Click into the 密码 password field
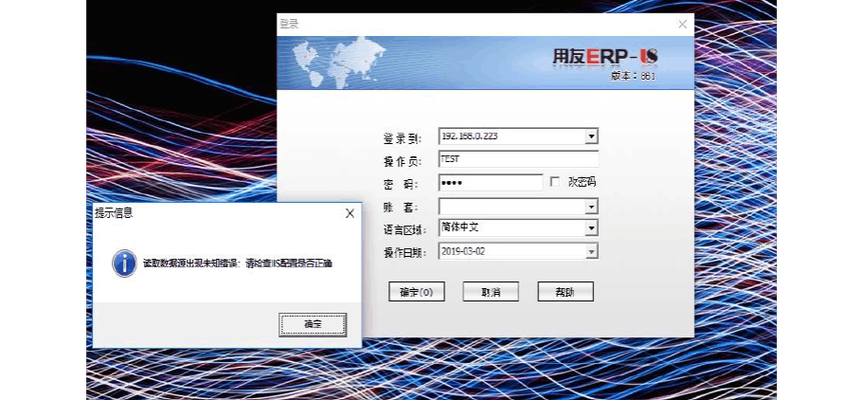 490,182
